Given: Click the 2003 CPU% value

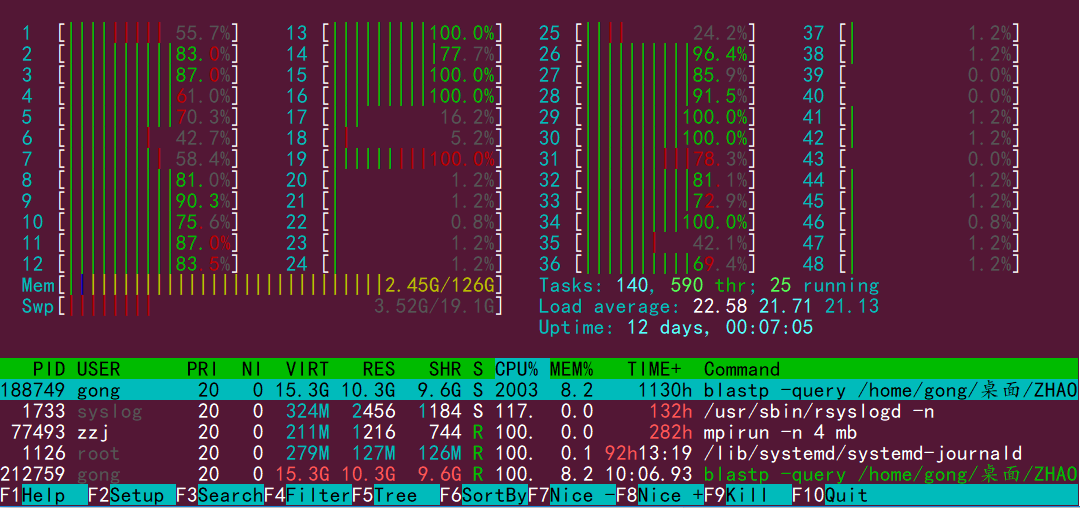Looking at the screenshot, I should point(517,390).
